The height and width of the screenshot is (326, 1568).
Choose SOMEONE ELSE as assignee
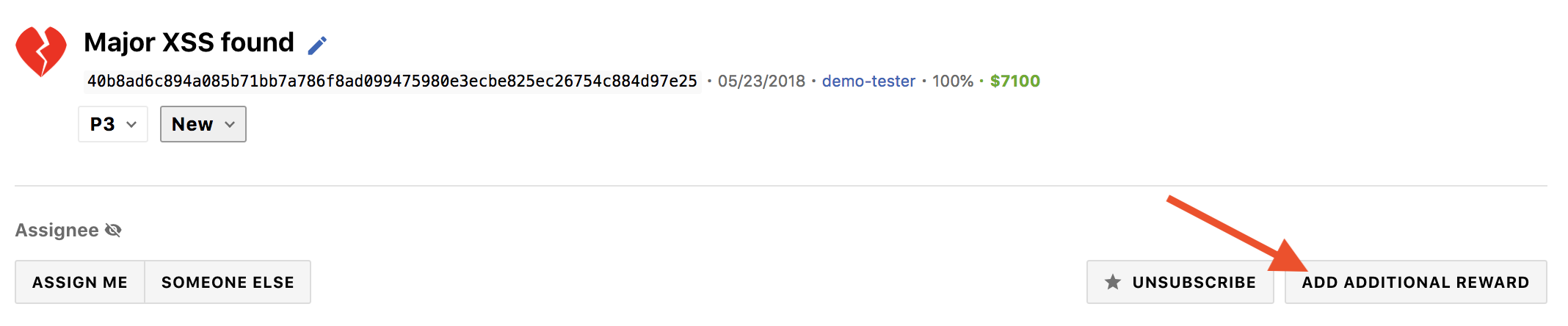[x=228, y=282]
